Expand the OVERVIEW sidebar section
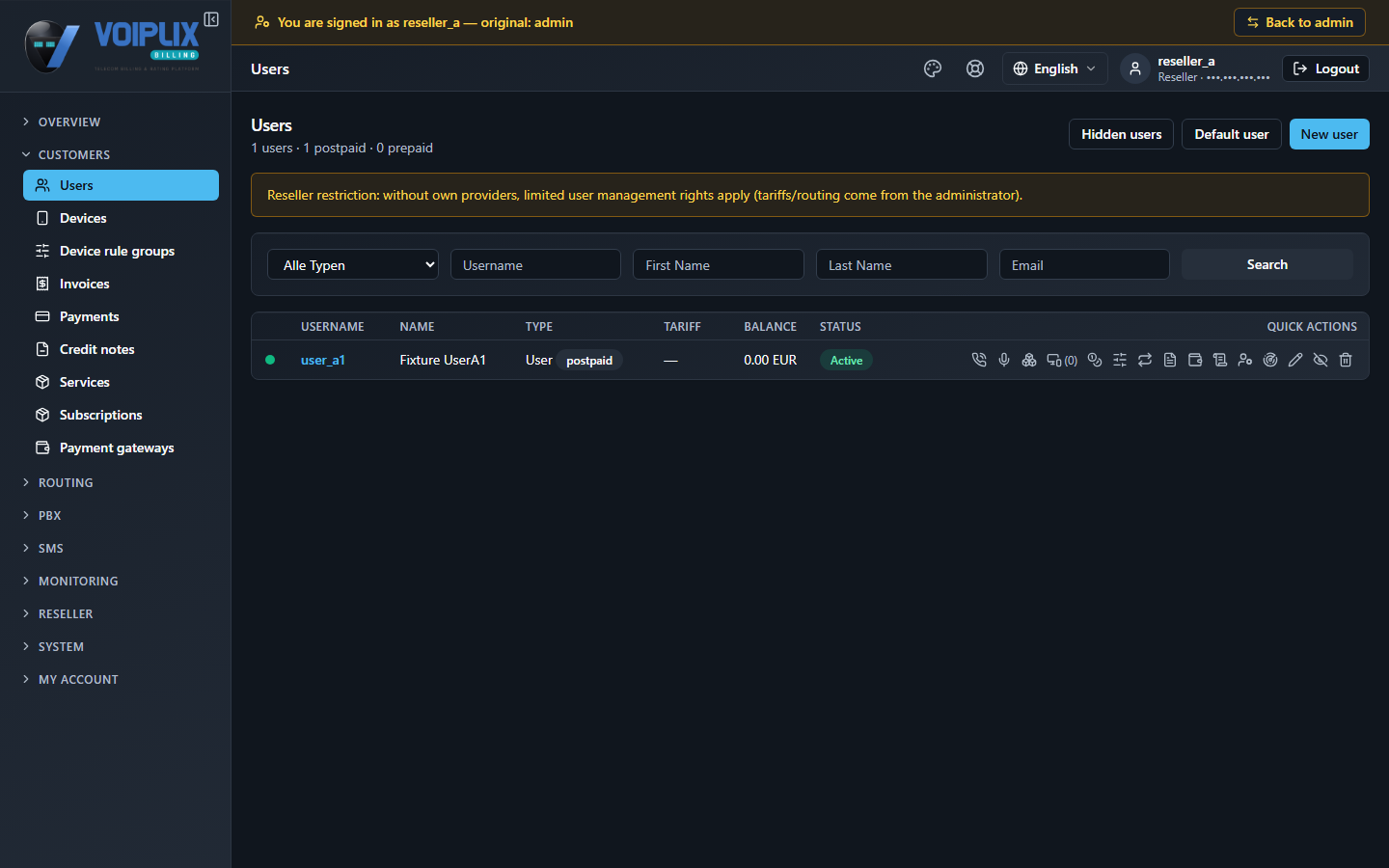 coord(69,122)
